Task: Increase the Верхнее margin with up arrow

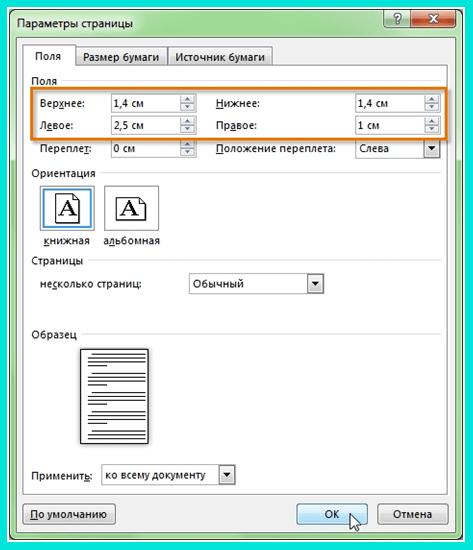Action: 187,99
